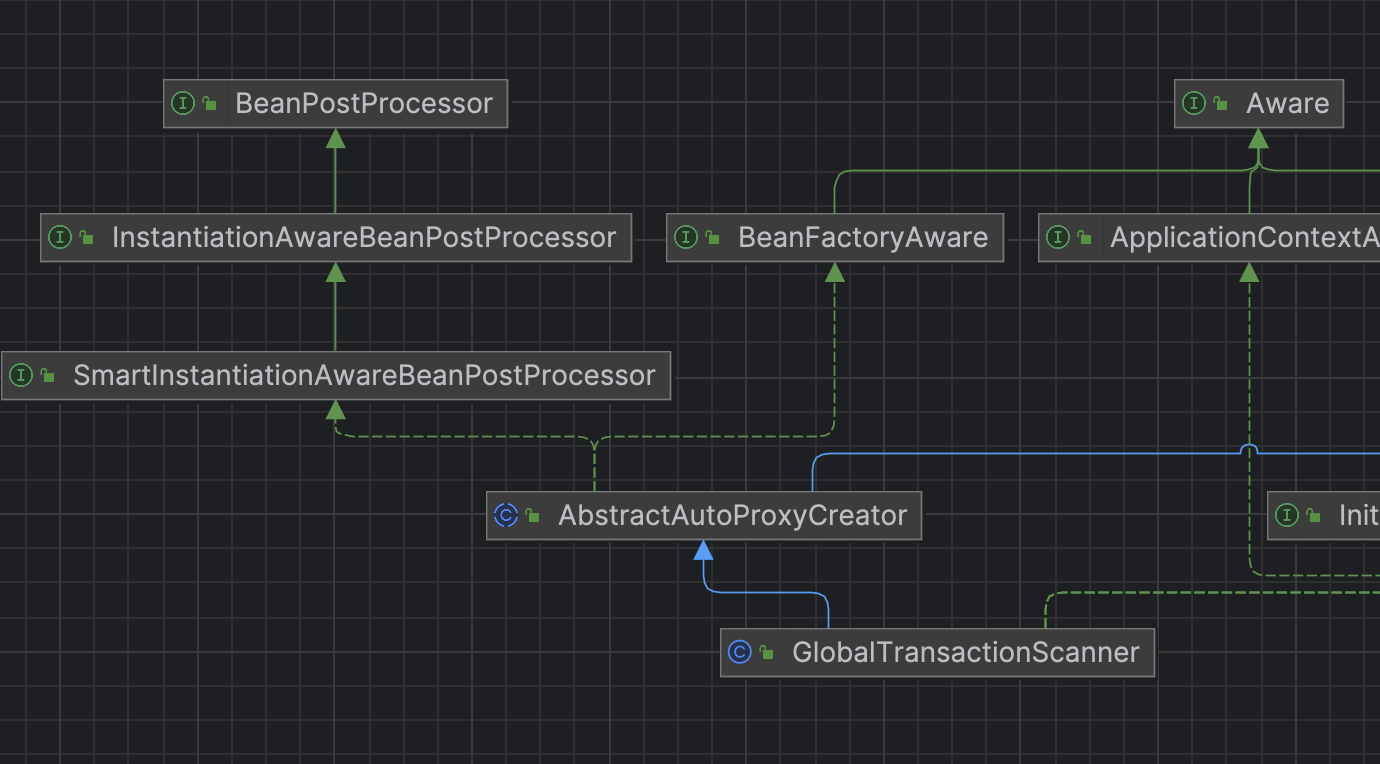Viewport: 1380px width, 764px height.
Task: Click the lock icon on InstantiationAwareBeanPostProcessor
Action: 87,237
